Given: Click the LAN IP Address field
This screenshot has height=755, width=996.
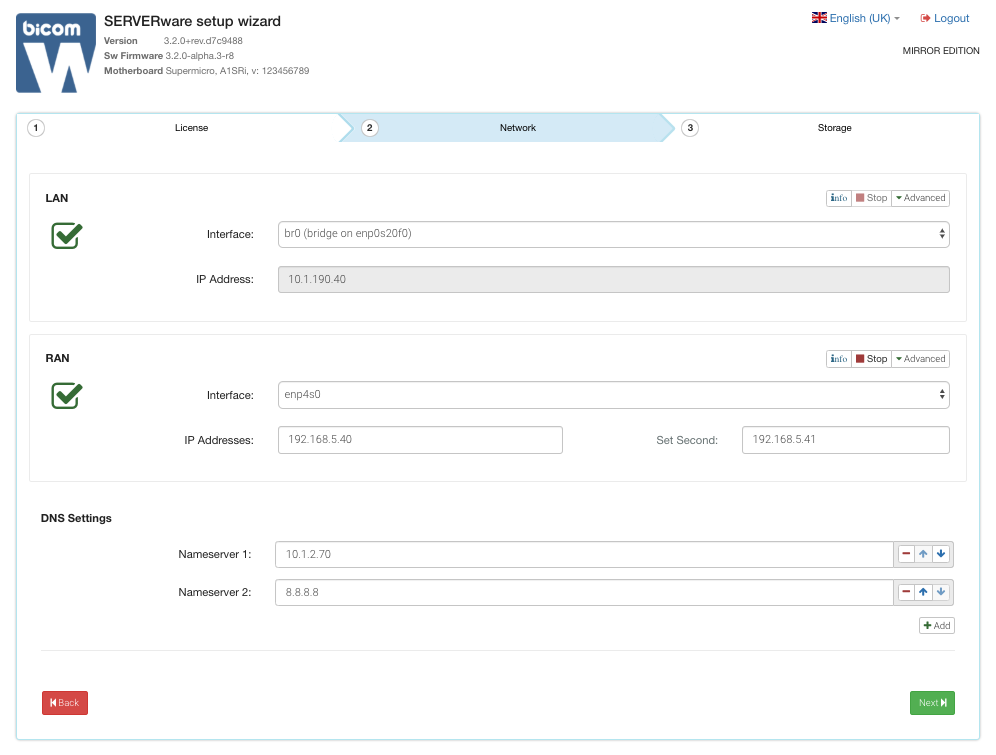Looking at the screenshot, I should pyautogui.click(x=614, y=279).
